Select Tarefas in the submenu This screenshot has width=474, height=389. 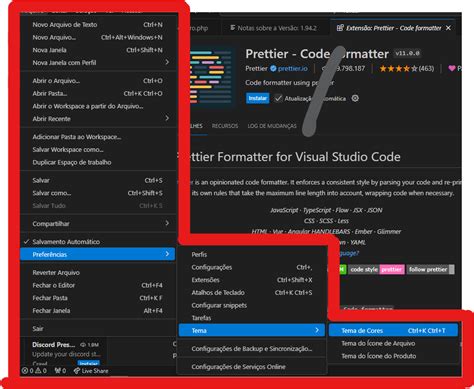coord(252,318)
